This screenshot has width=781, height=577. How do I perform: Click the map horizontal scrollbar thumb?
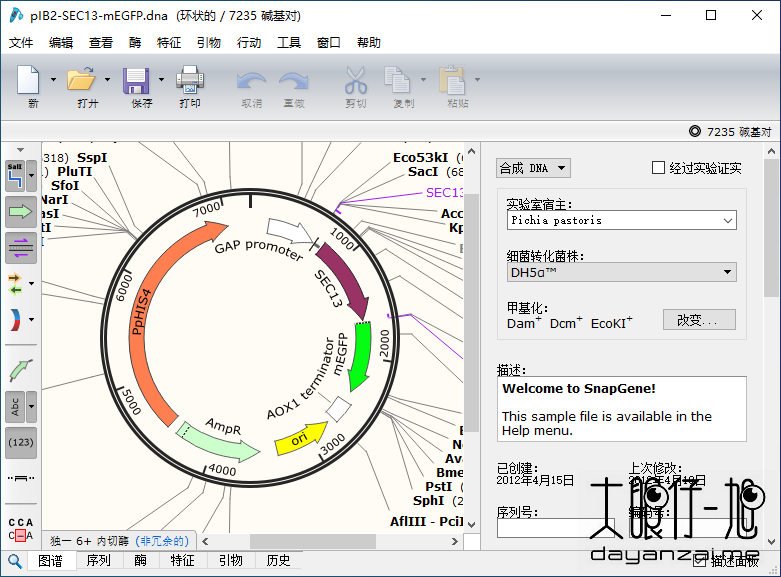313,541
